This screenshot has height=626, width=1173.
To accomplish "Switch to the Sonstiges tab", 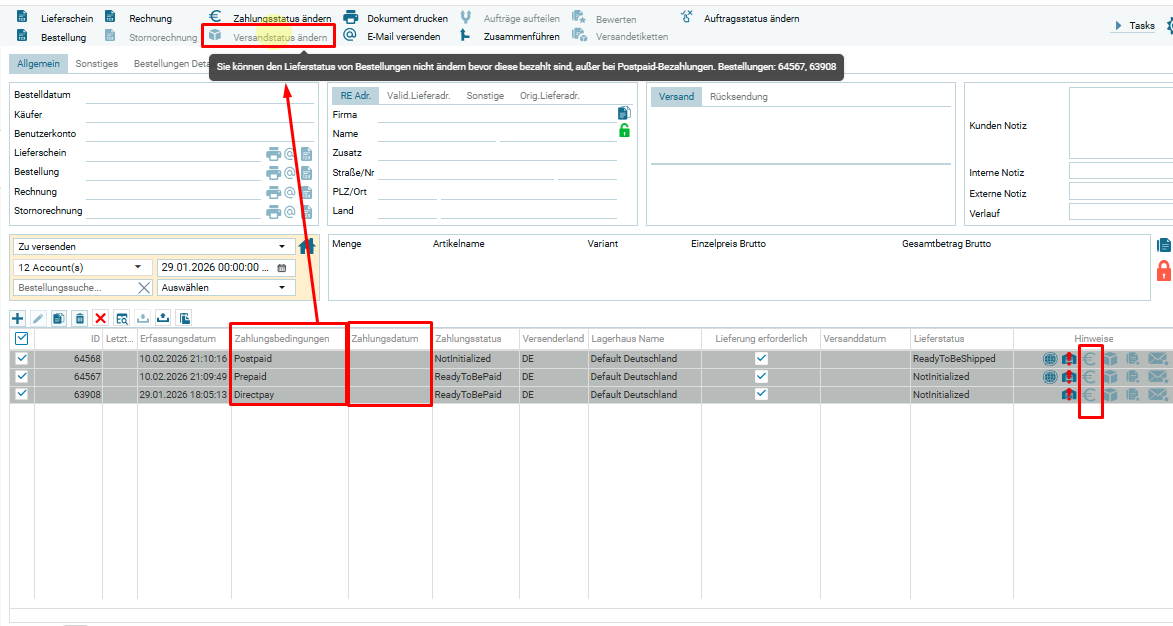I will 96,64.
